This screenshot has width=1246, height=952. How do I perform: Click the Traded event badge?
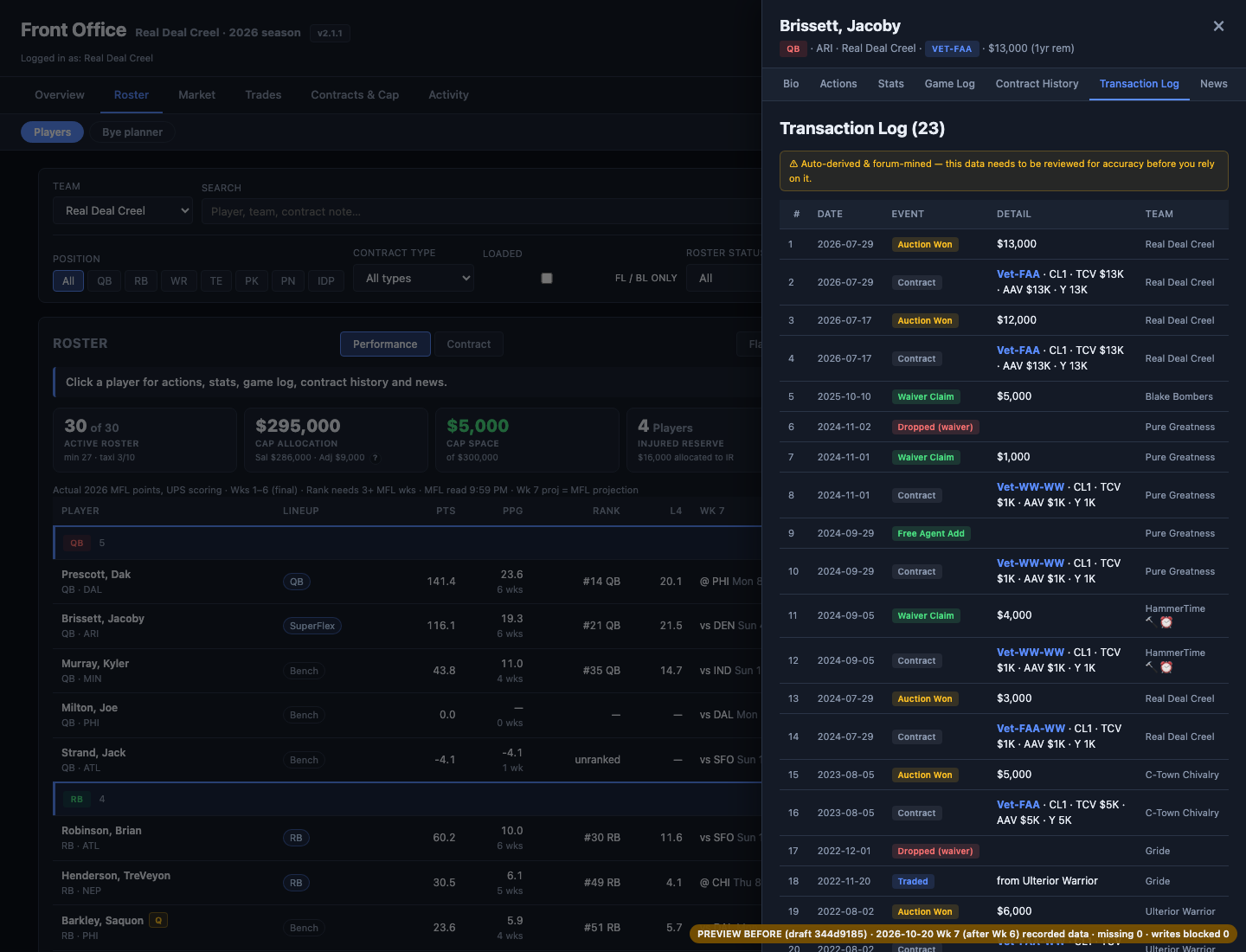click(913, 882)
